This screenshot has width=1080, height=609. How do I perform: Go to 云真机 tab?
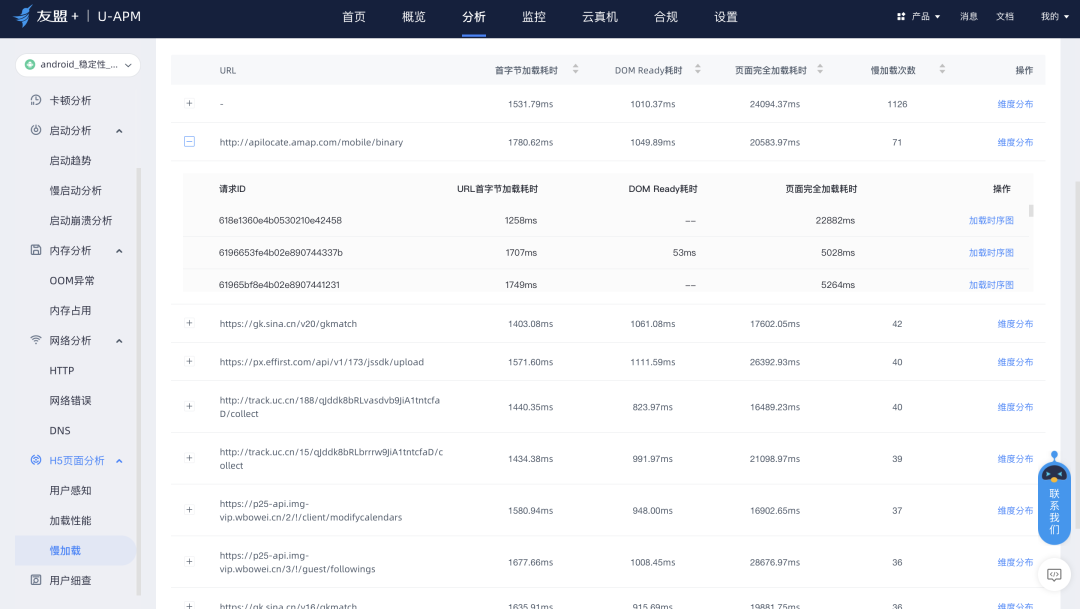tap(600, 17)
